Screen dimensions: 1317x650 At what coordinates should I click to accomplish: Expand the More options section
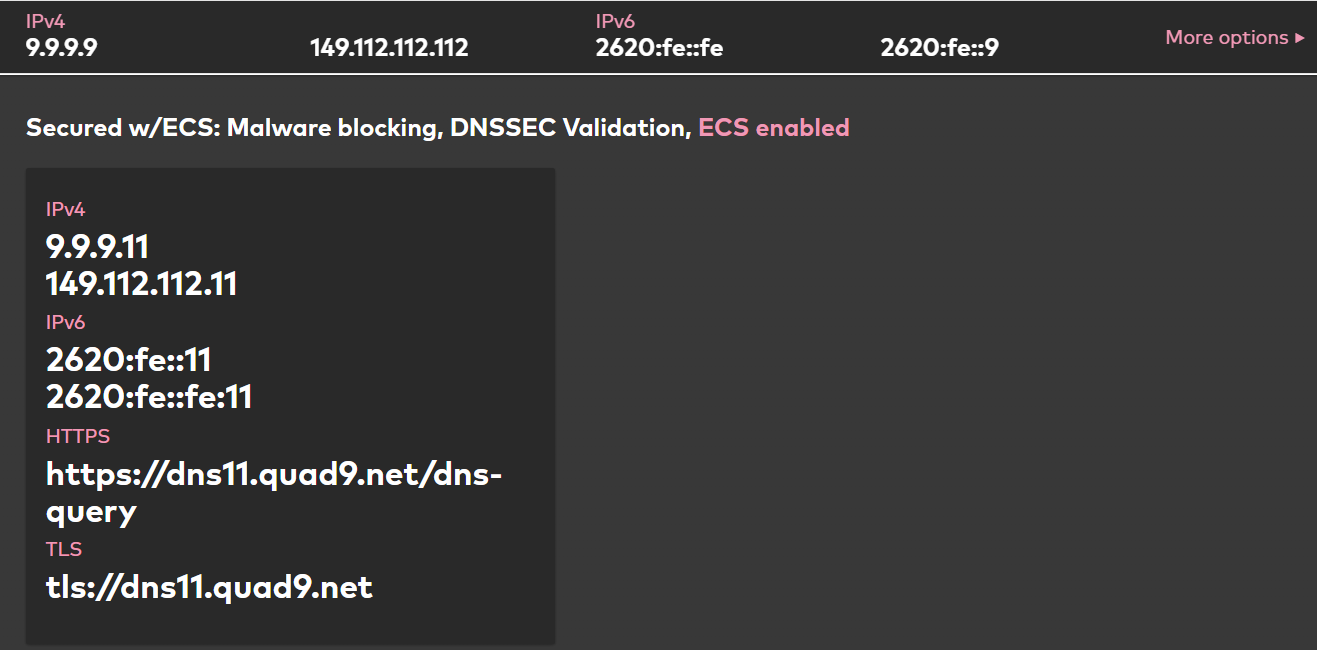coord(1227,37)
